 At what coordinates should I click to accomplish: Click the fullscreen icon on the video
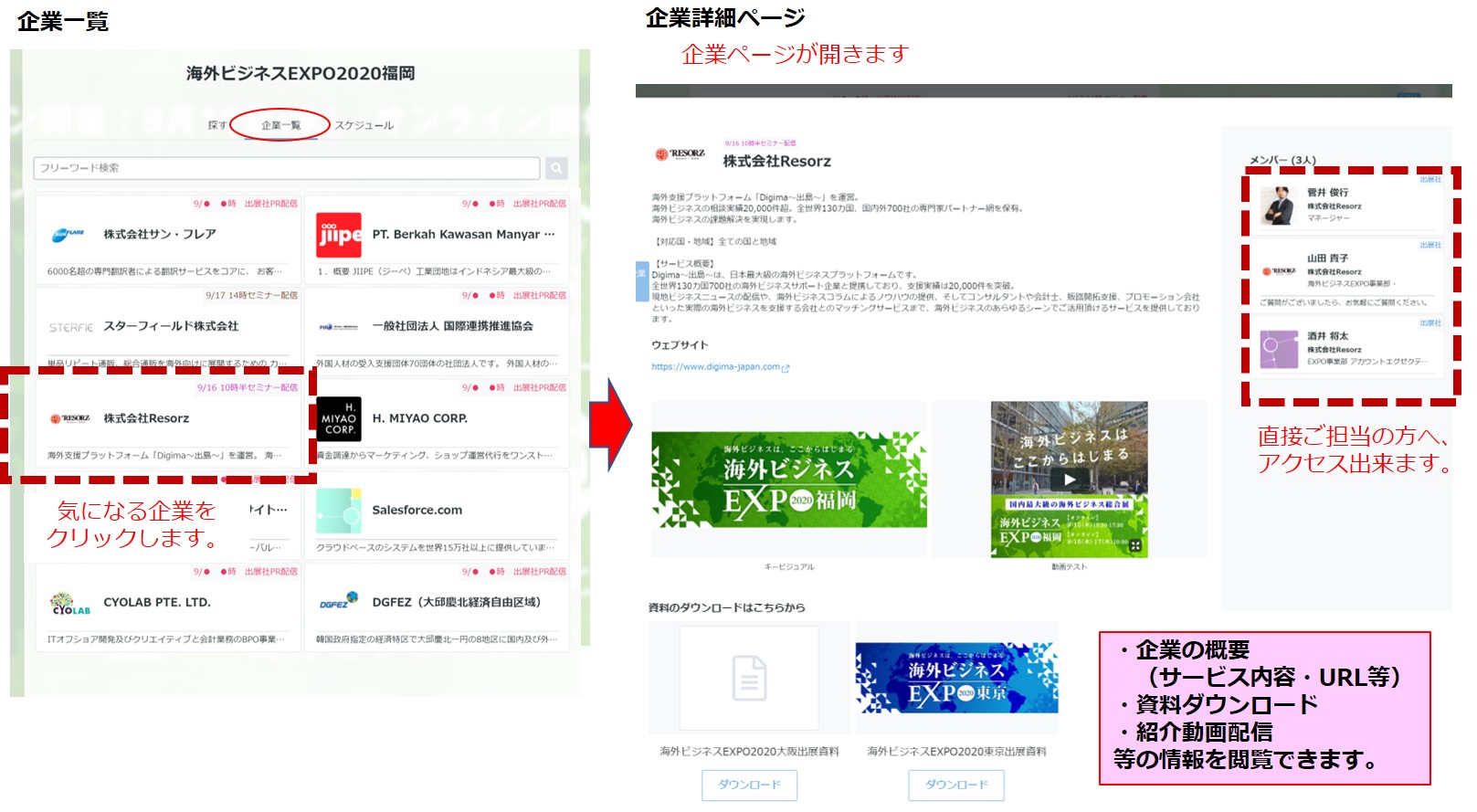1134,545
